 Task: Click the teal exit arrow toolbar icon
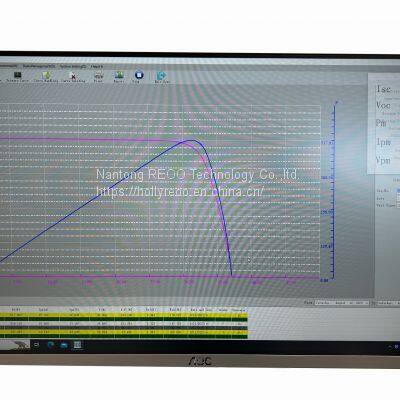162,76
